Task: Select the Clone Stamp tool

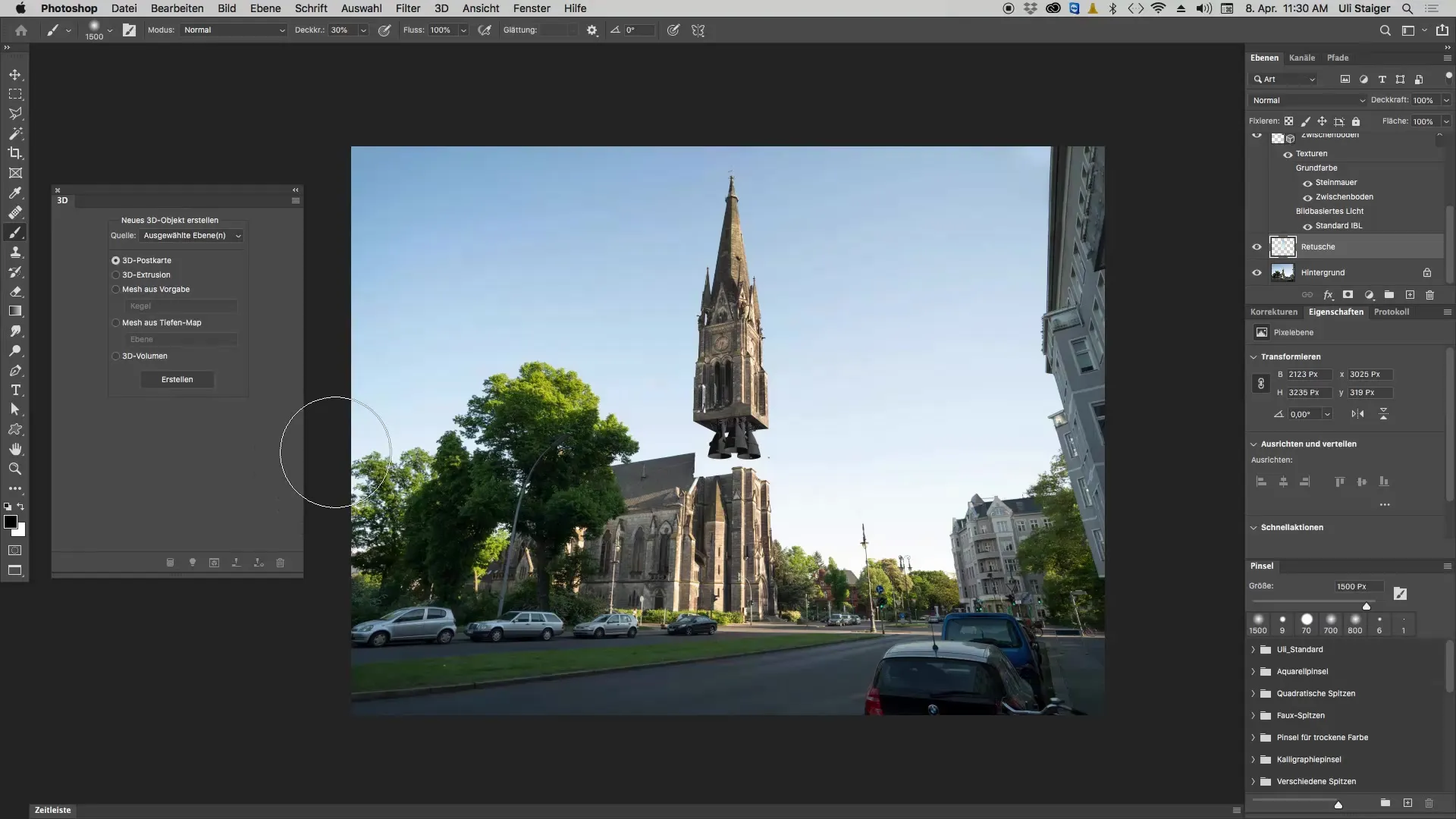Action: (15, 252)
